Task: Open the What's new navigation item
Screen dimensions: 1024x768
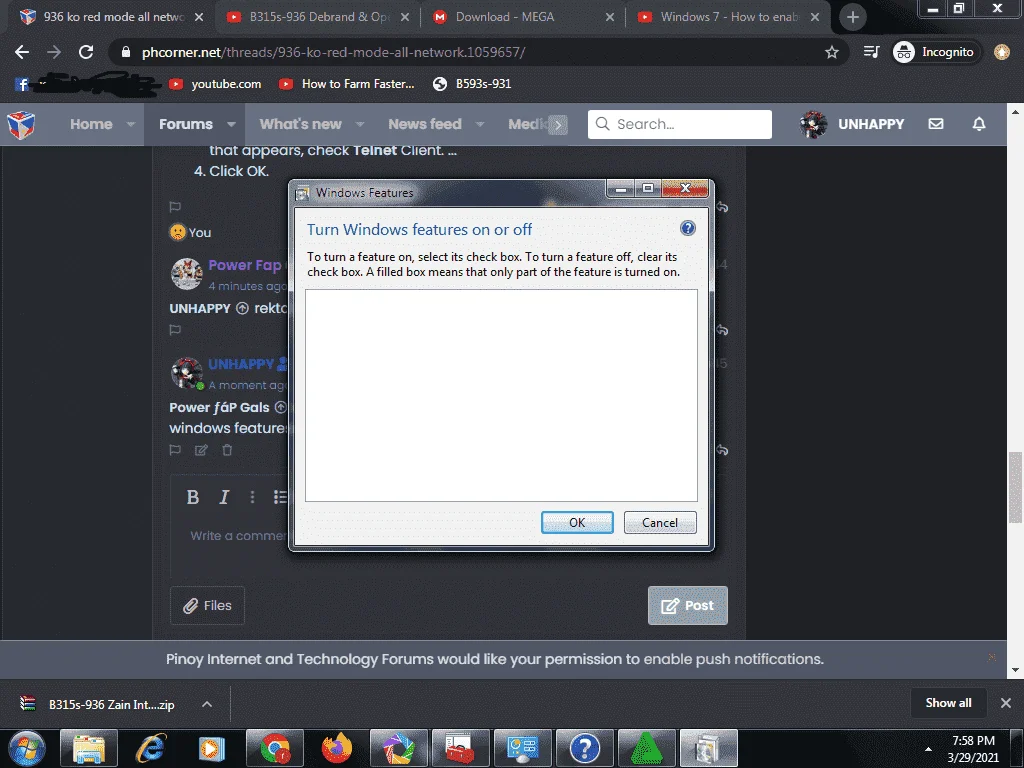Action: [x=300, y=124]
